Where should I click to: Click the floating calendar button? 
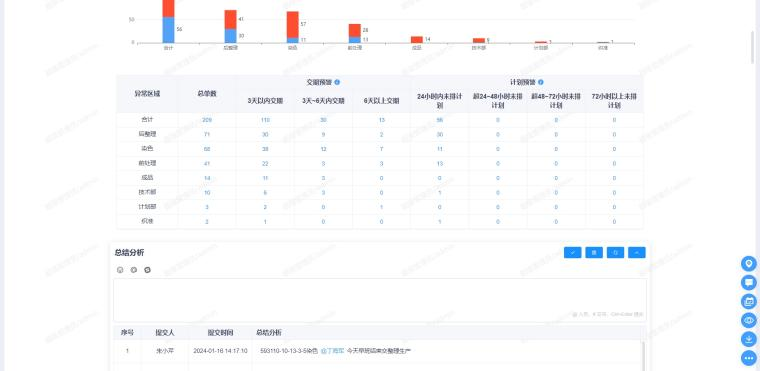[x=749, y=301]
